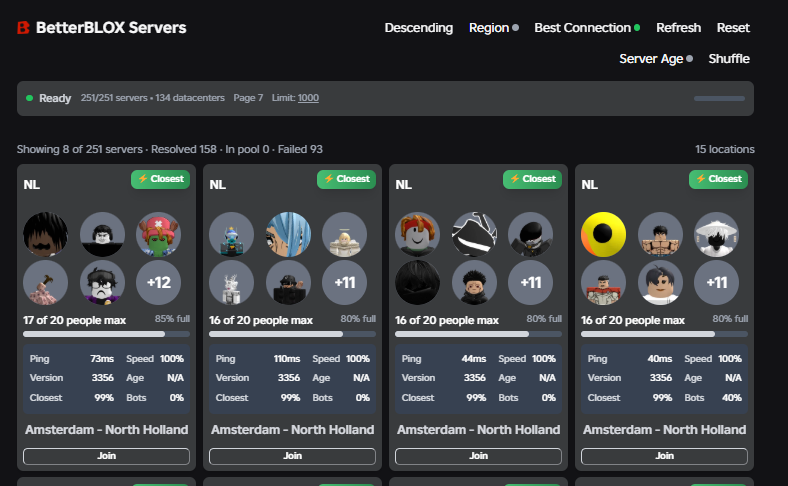Click the loading progress bar in status panel

coord(719,99)
